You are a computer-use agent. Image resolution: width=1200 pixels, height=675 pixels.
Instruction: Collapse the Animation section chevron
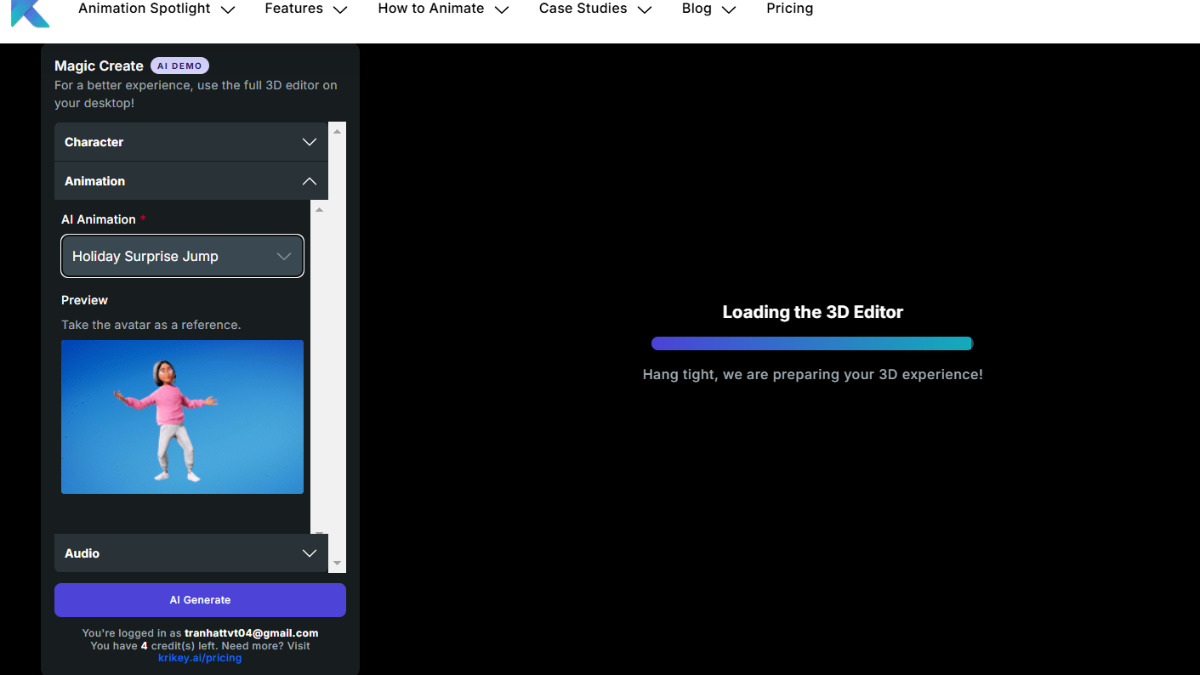click(309, 181)
